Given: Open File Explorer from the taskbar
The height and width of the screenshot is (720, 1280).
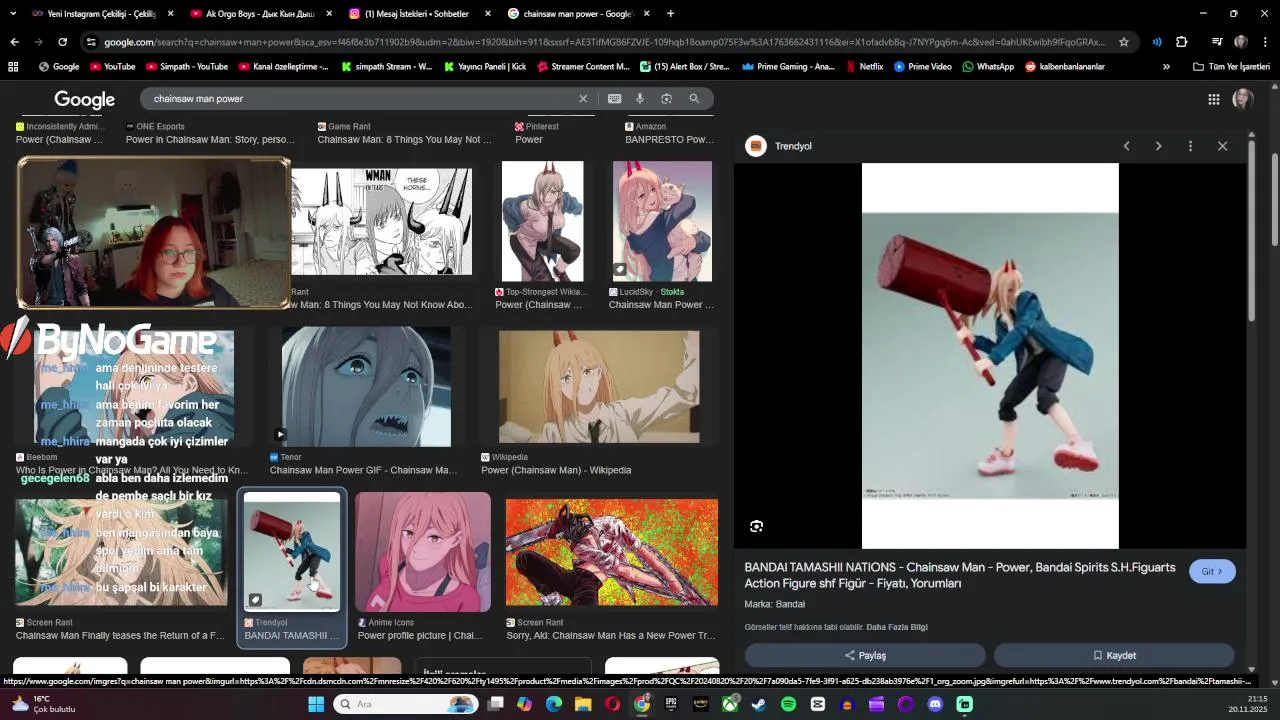Looking at the screenshot, I should coord(583,704).
